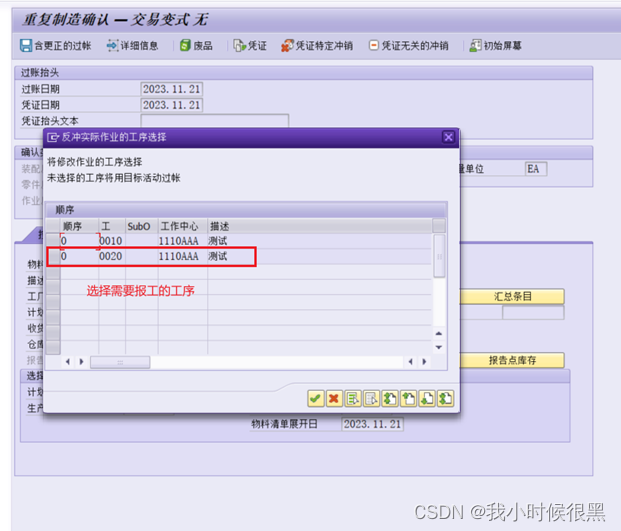Screen dimensions: 621x531
Task: Click the far-left horizontal scroll arrow
Action: (x=68, y=362)
